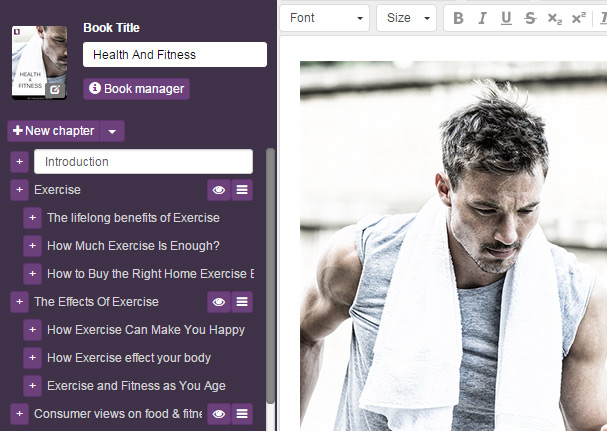Viewport: 607px width, 431px height.
Task: Open The Effects Of Exercise menu icon
Action: (x=243, y=301)
